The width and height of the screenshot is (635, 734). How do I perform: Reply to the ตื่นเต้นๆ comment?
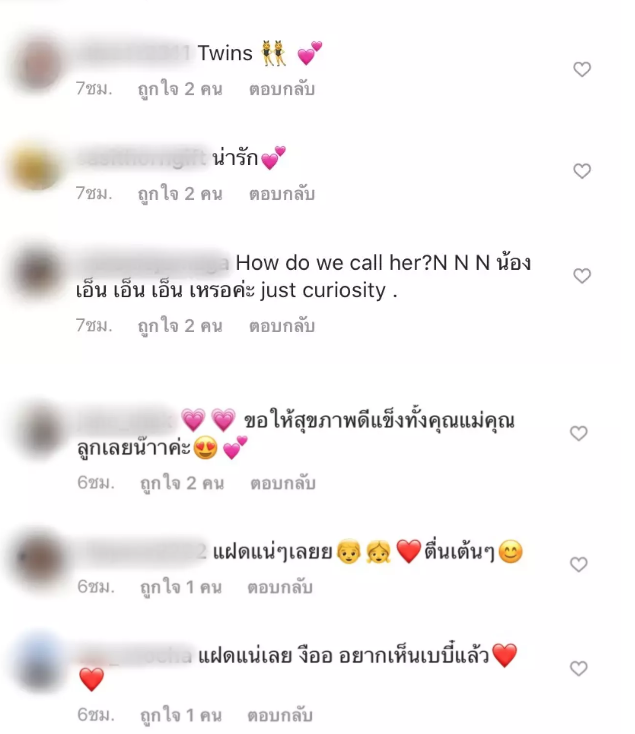pos(280,587)
